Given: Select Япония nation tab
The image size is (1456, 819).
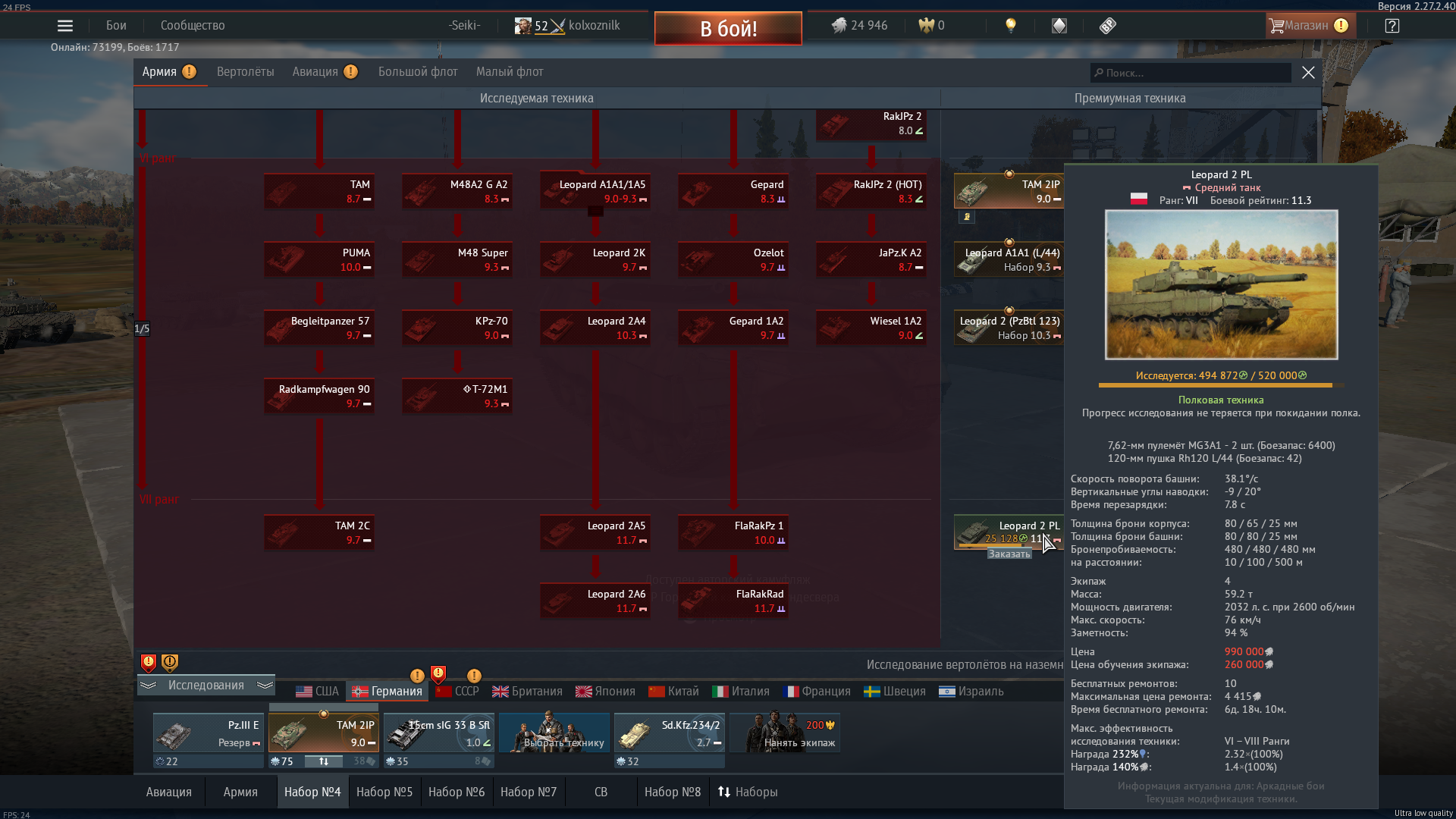Looking at the screenshot, I should click(605, 692).
